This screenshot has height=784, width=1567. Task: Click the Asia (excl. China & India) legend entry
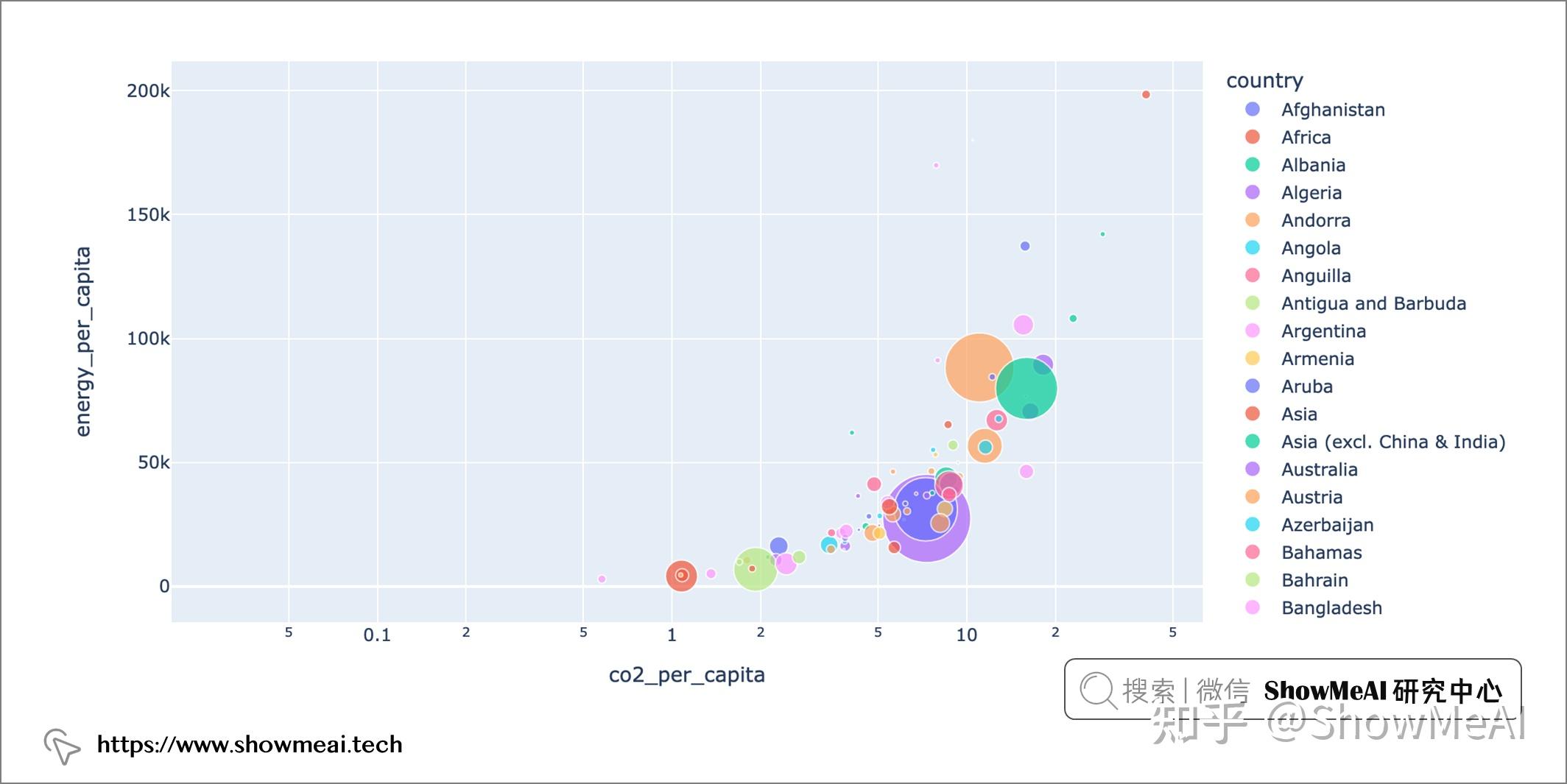click(x=1374, y=442)
